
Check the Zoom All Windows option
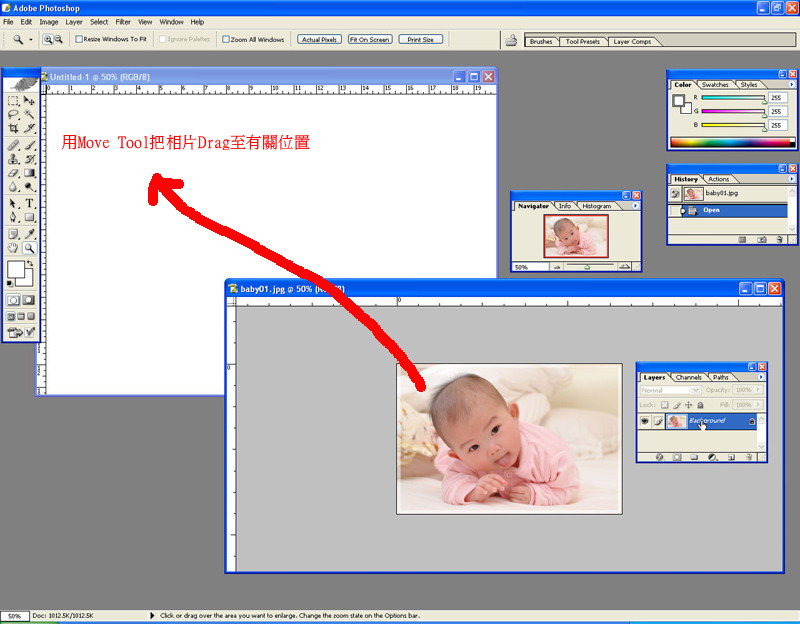[225, 40]
